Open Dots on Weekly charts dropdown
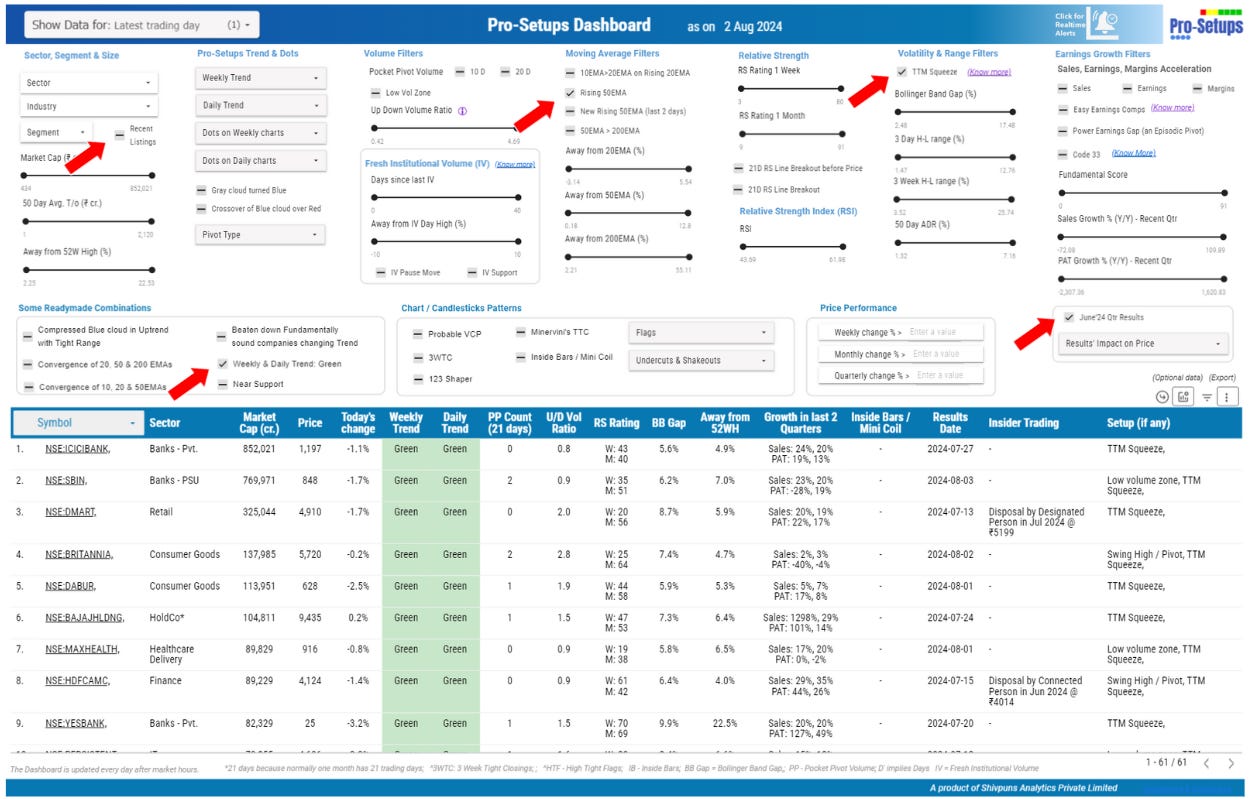Image resolution: width=1252 pixels, height=799 pixels. point(261,133)
